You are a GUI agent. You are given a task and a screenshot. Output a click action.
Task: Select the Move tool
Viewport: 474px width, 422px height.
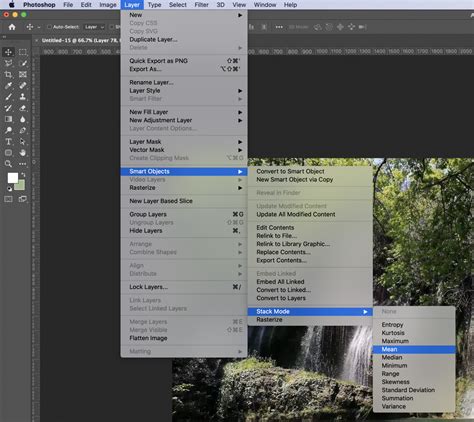pyautogui.click(x=9, y=52)
